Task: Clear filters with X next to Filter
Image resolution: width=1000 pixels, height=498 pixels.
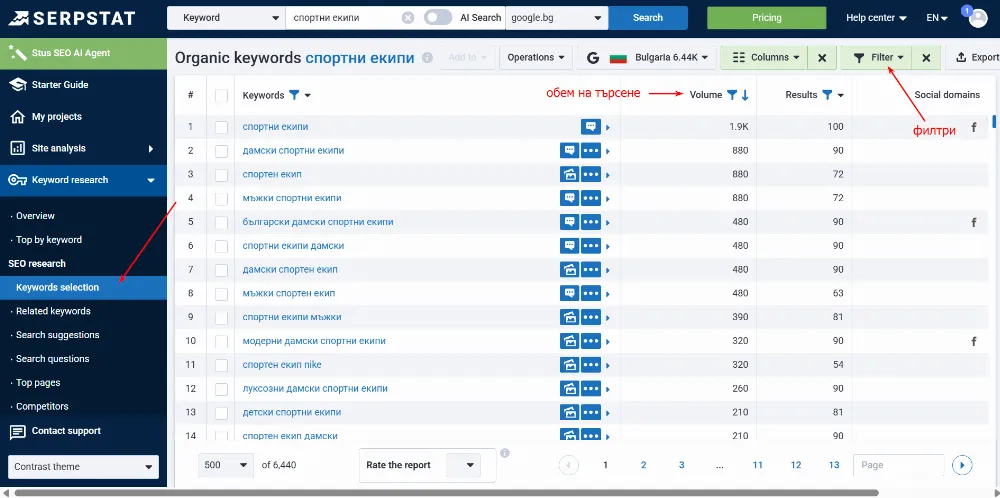Action: [x=926, y=57]
